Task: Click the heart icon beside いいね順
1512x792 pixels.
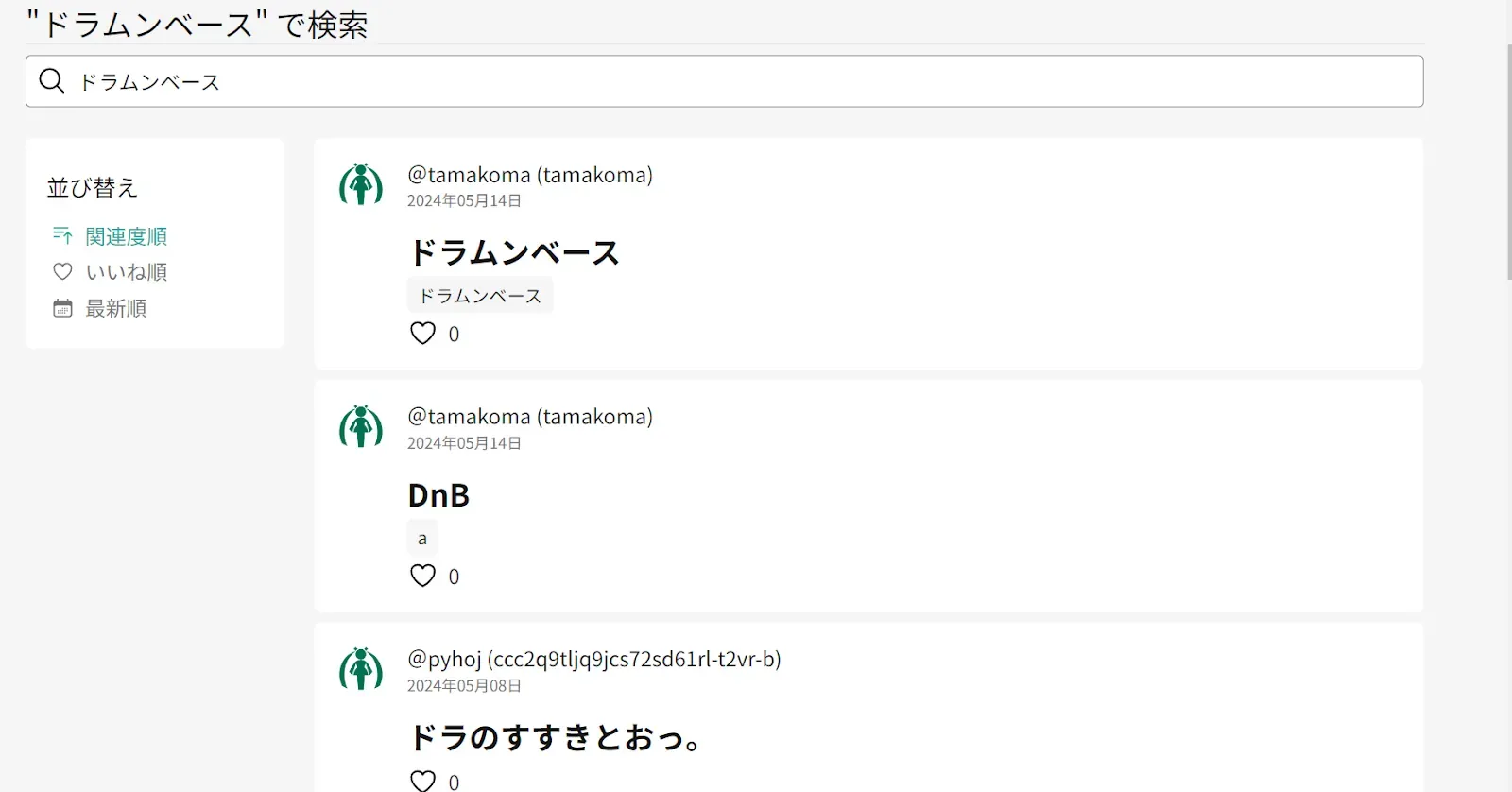Action: 62,272
